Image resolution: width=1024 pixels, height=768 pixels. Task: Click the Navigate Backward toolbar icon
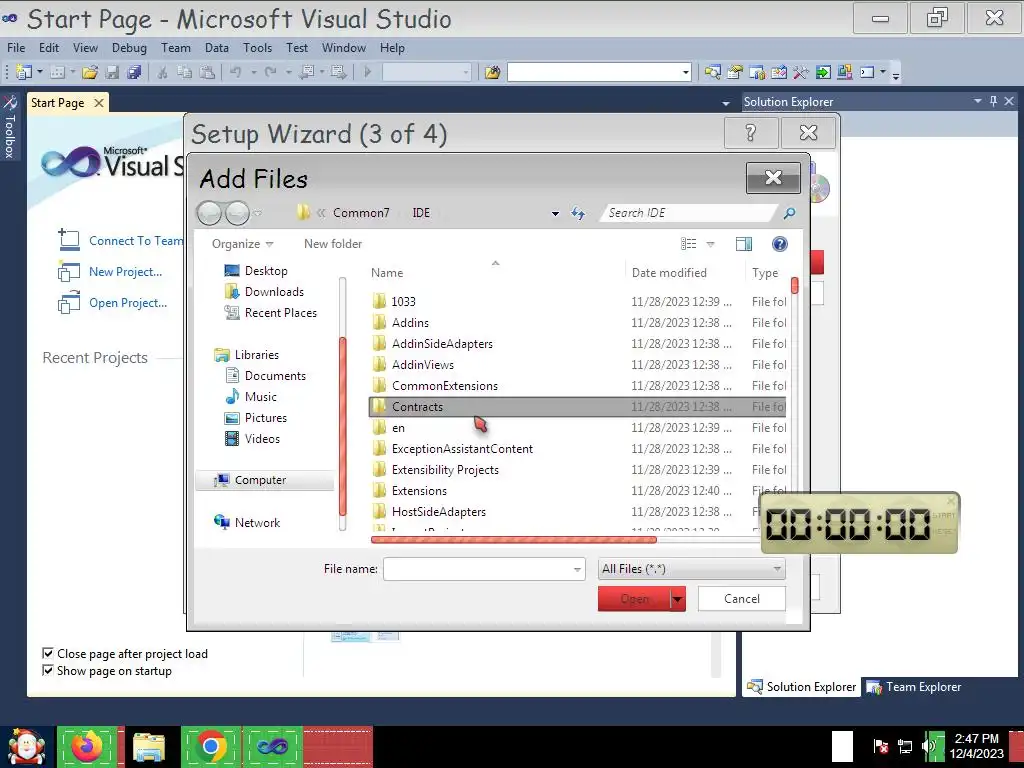306,72
